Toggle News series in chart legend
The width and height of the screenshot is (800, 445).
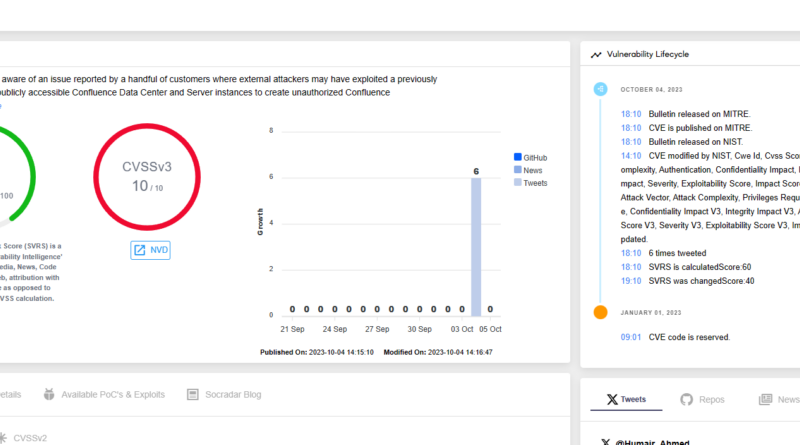click(528, 170)
